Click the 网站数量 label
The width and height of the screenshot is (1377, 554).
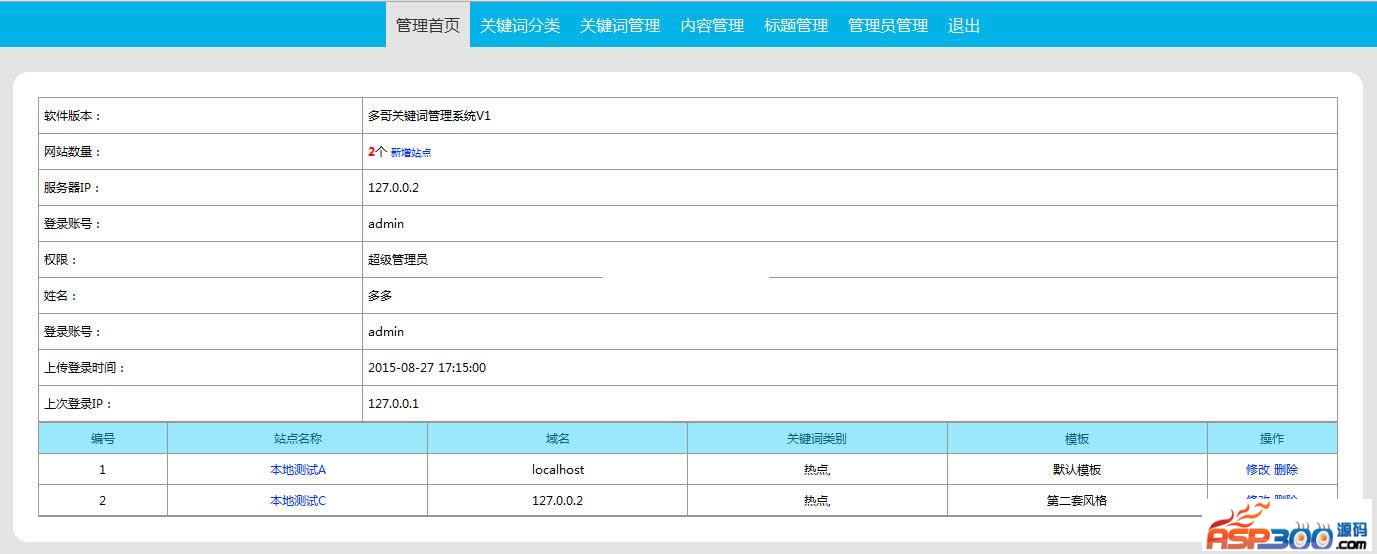tap(72, 152)
